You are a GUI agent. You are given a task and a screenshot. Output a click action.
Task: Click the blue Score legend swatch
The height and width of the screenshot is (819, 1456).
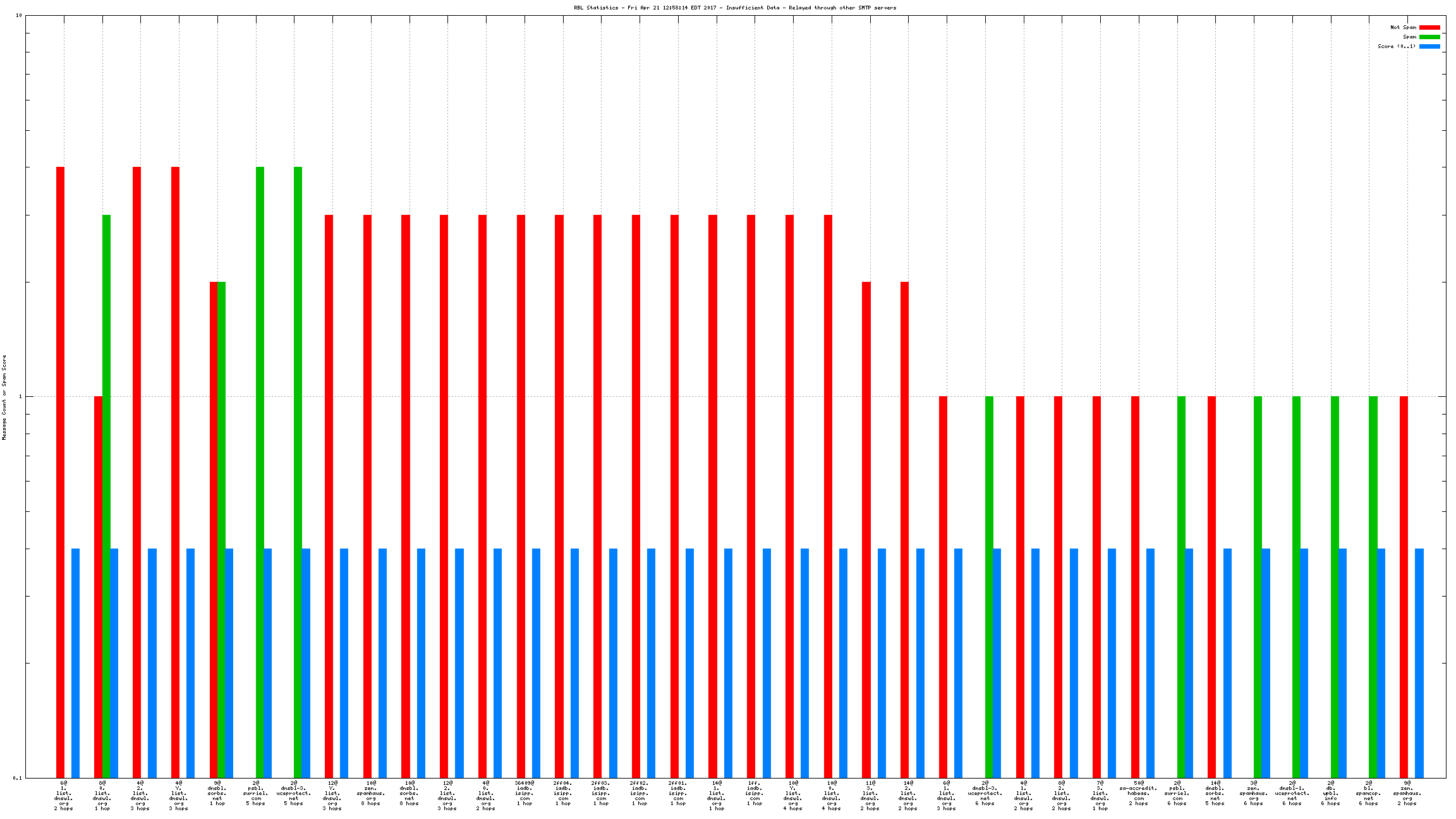1429,46
